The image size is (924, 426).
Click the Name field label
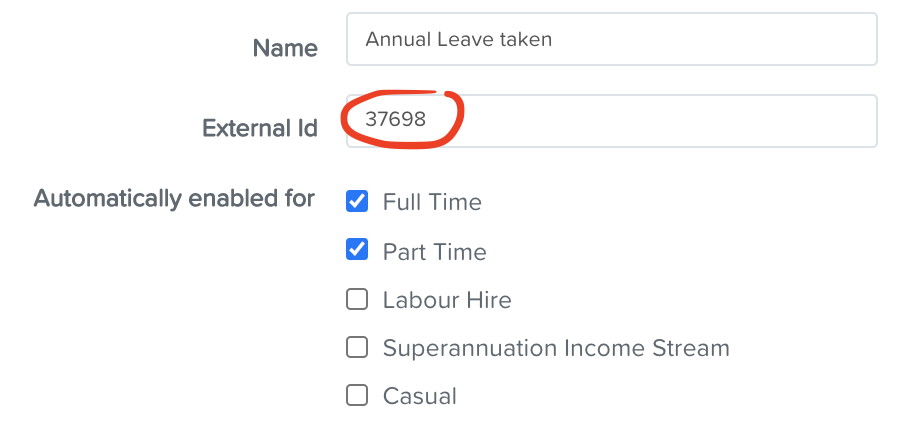[285, 48]
